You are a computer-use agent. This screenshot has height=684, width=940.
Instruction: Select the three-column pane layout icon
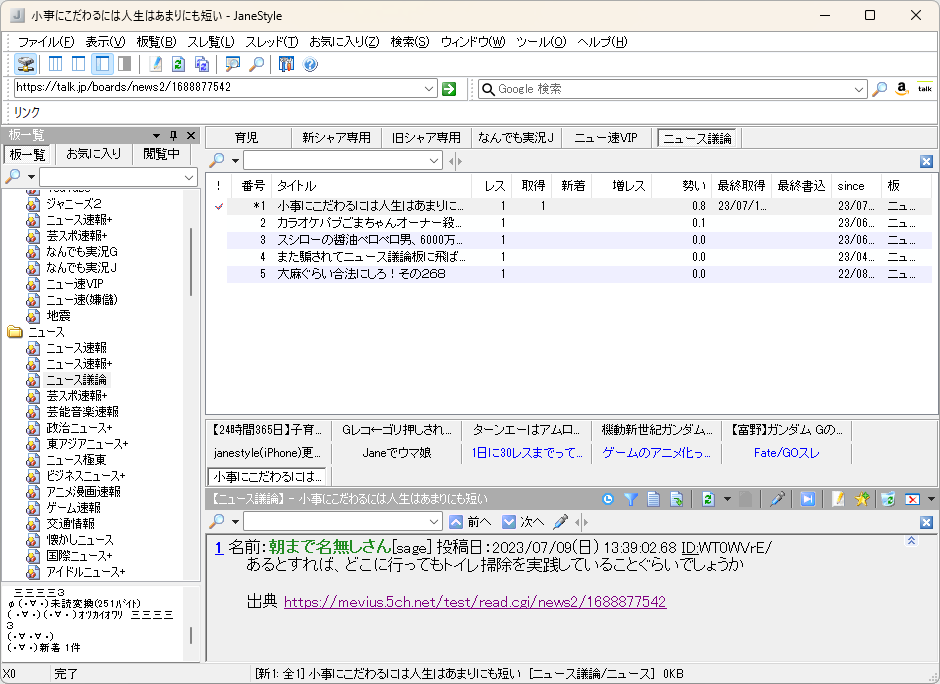pos(55,64)
